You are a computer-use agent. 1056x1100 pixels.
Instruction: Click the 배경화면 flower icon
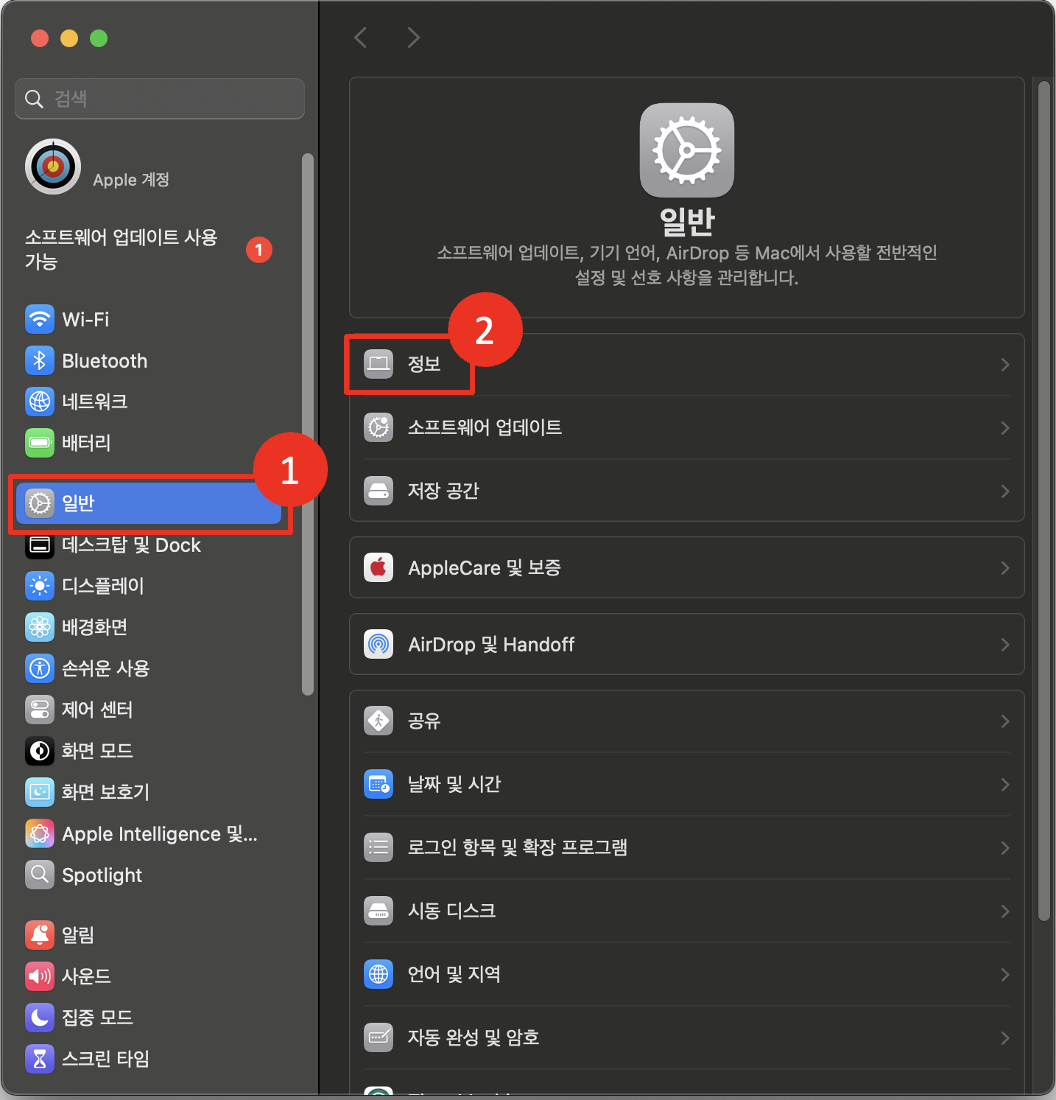click(39, 627)
